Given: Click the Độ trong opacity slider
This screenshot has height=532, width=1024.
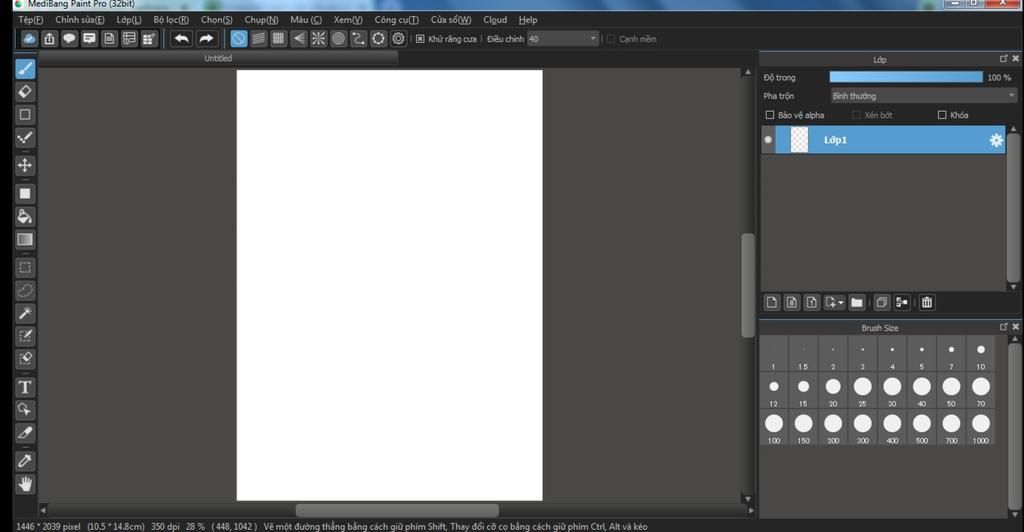Looking at the screenshot, I should click(x=906, y=77).
